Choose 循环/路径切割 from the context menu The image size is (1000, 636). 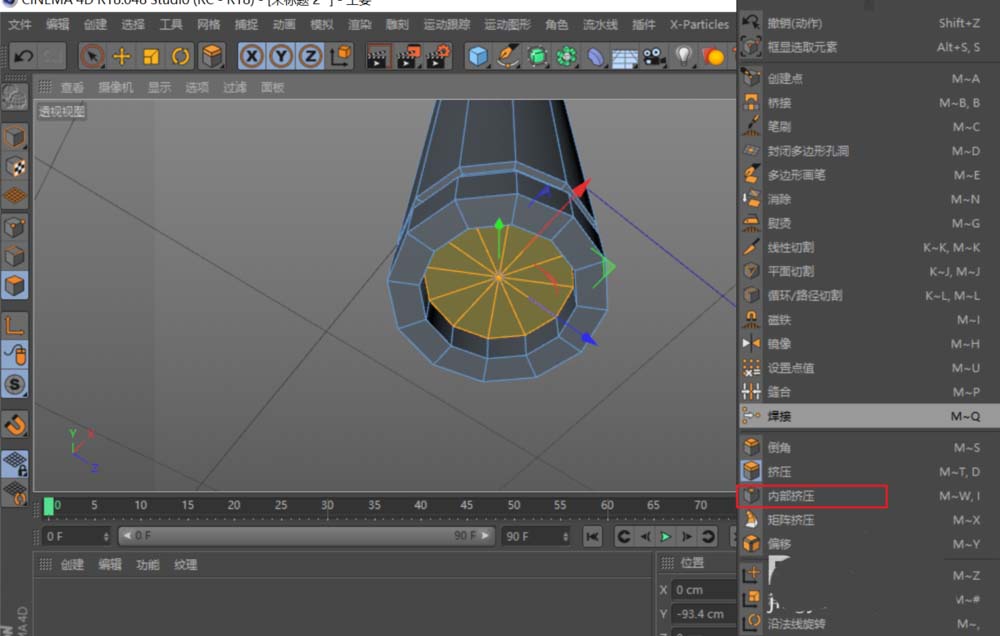pos(804,296)
